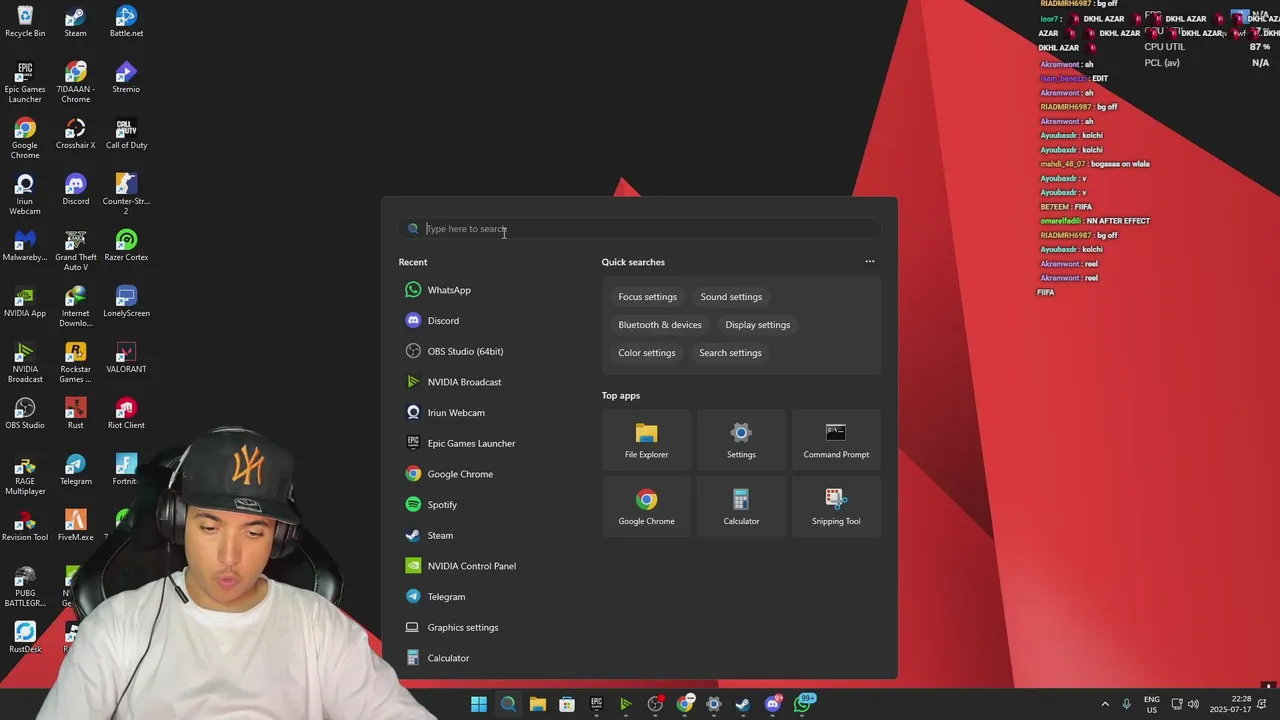
Task: Open Settings gear on the taskbar
Action: pos(714,704)
